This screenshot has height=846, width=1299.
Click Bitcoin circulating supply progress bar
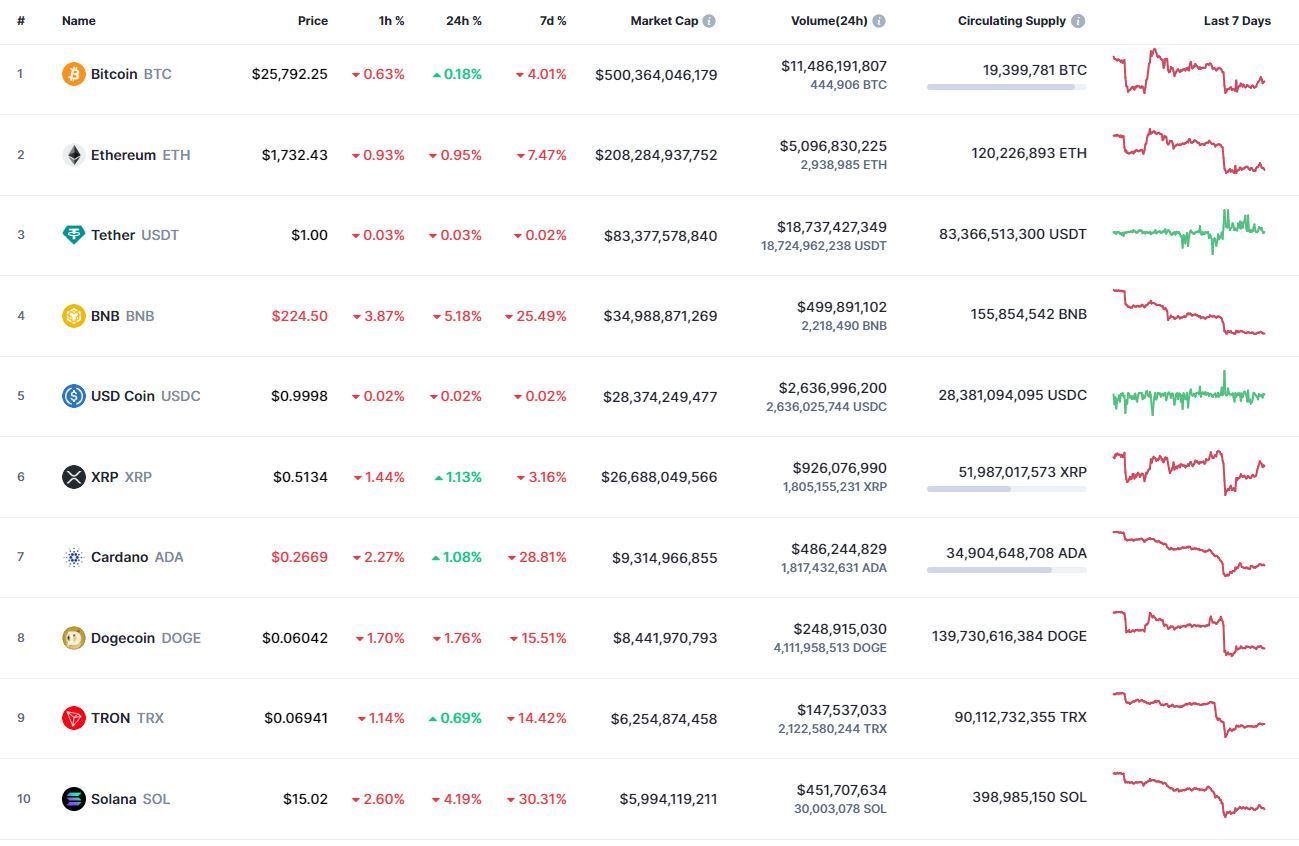point(1007,87)
